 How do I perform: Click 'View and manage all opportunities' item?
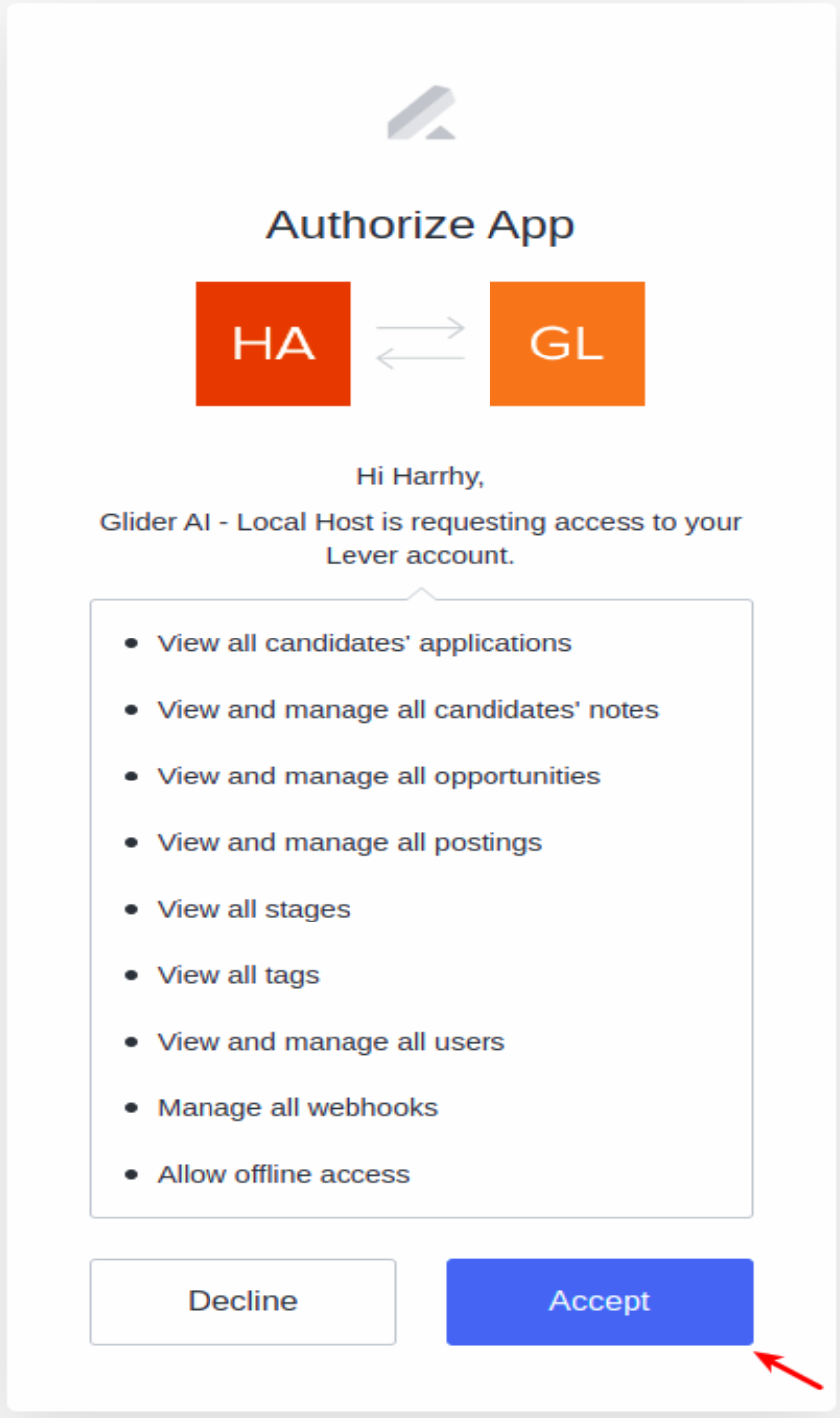coord(378,776)
